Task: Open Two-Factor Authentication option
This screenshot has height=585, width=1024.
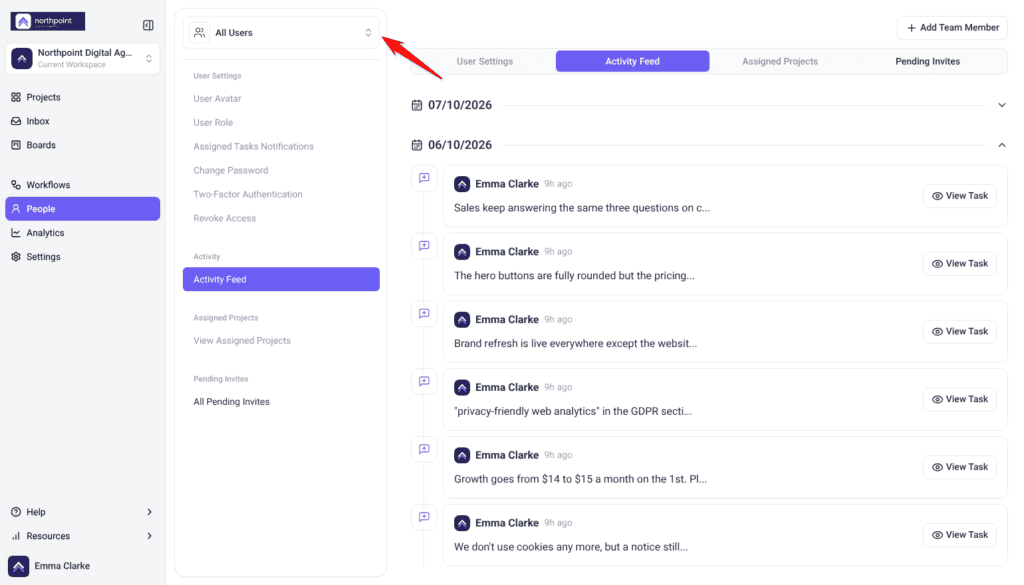Action: pos(248,195)
